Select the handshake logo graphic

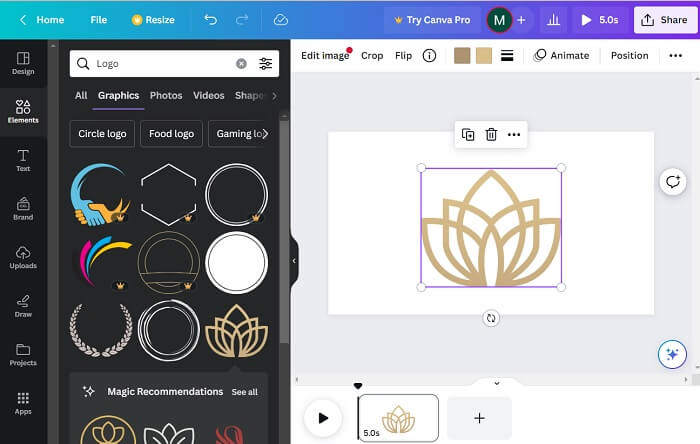101,195
